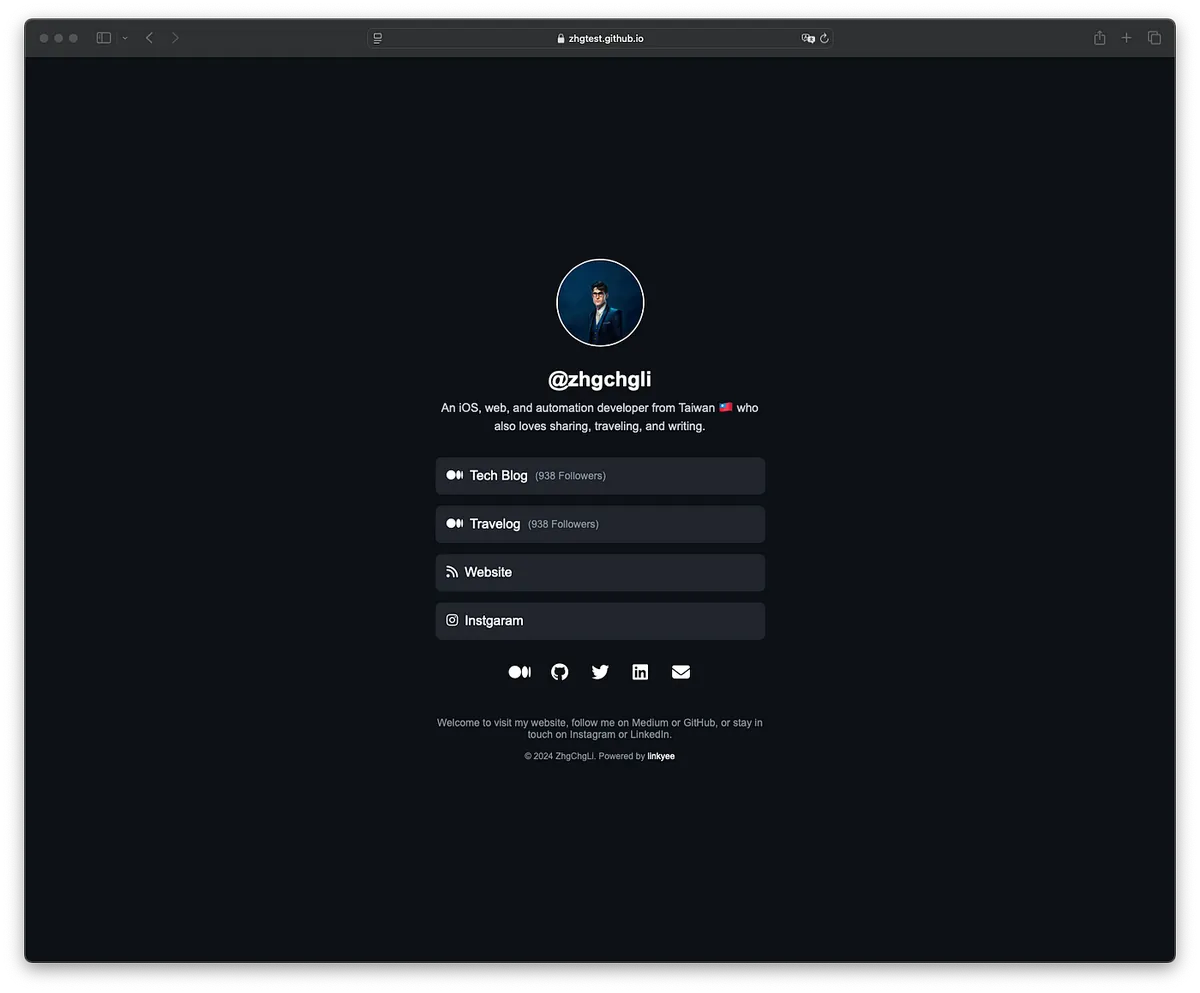The image size is (1200, 993).
Task: Go back to the previous page
Action: [149, 38]
